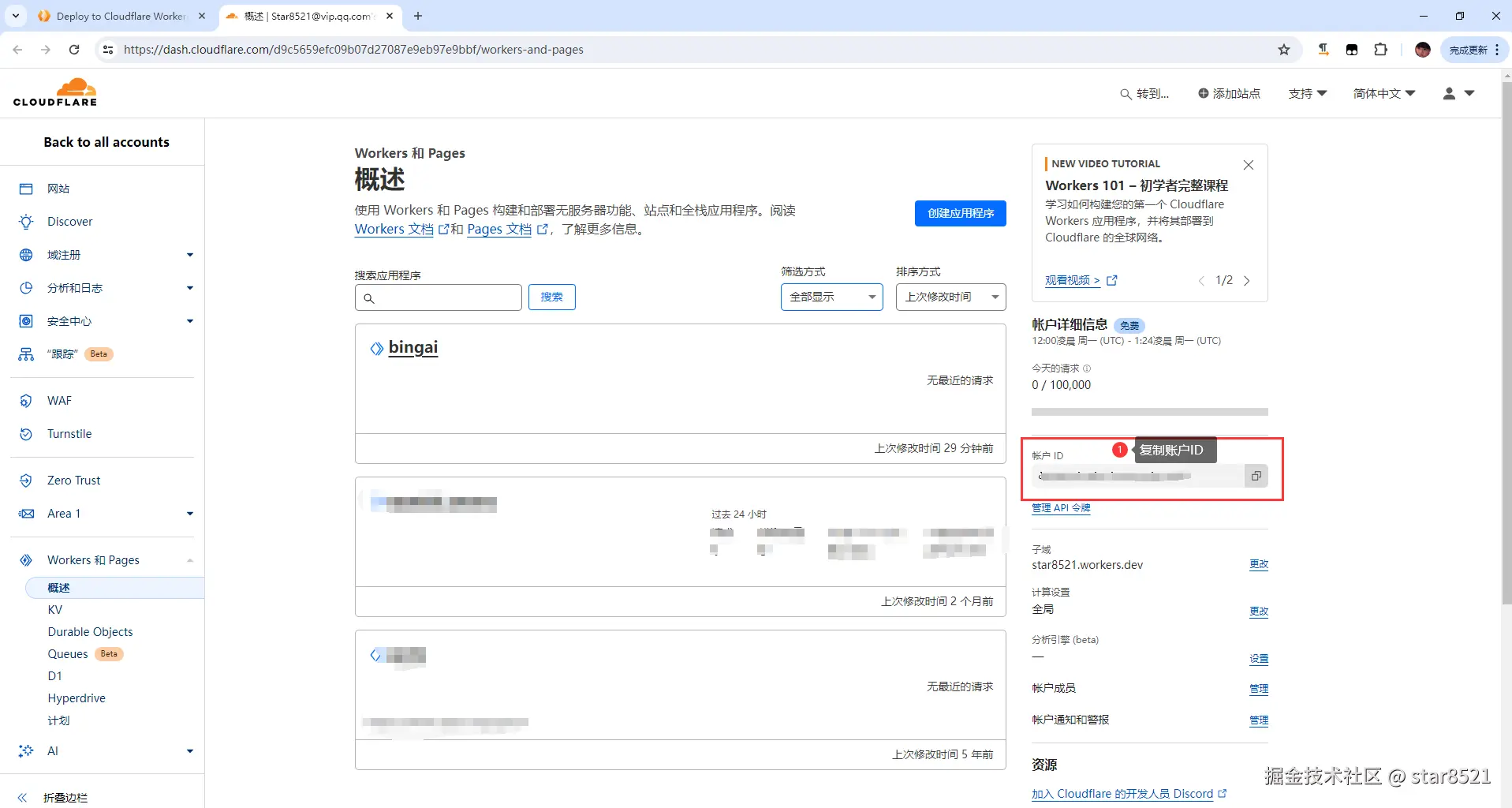Screen dimensions: 1512x808
Task: Copy the 帐户 ID with the copy icon
Action: click(1256, 476)
